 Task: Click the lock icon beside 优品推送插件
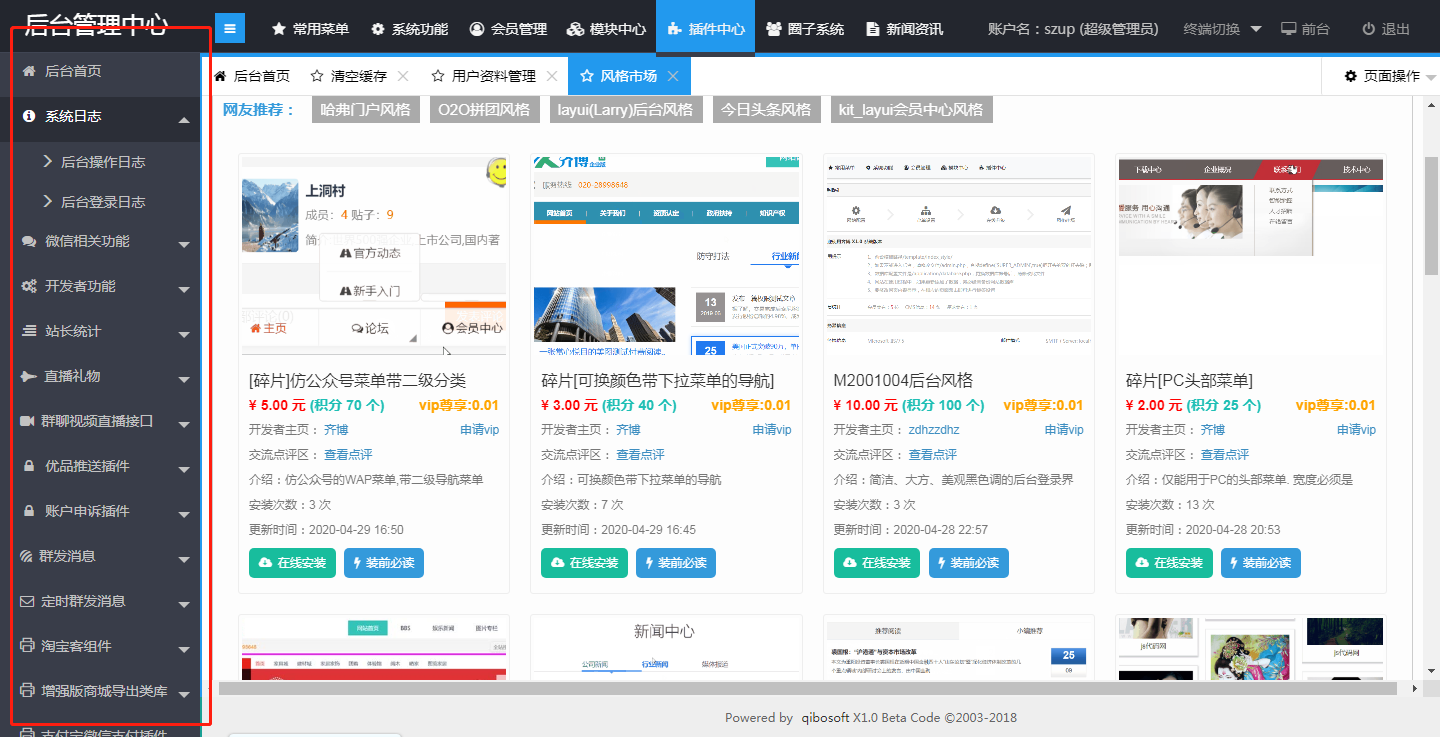[x=28, y=466]
